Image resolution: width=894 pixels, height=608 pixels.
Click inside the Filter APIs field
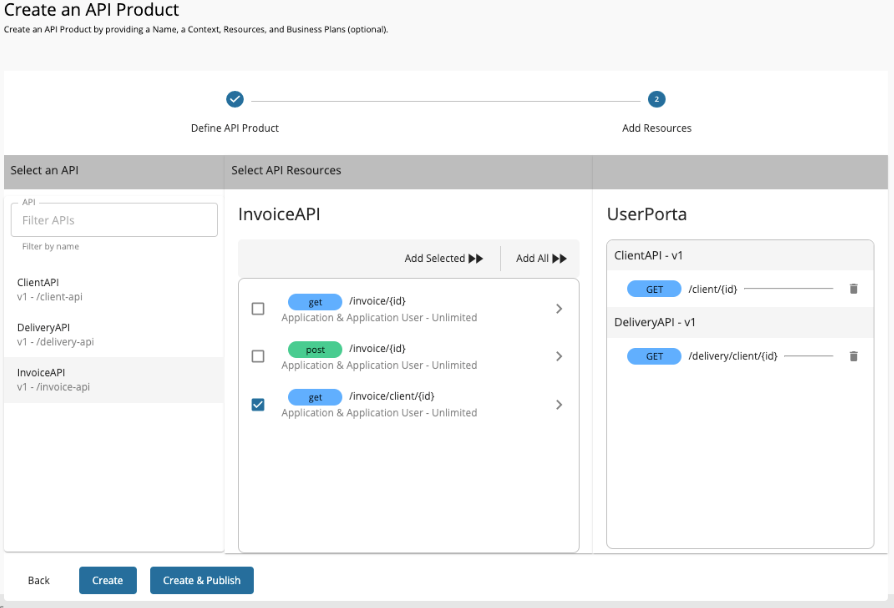tap(113, 219)
